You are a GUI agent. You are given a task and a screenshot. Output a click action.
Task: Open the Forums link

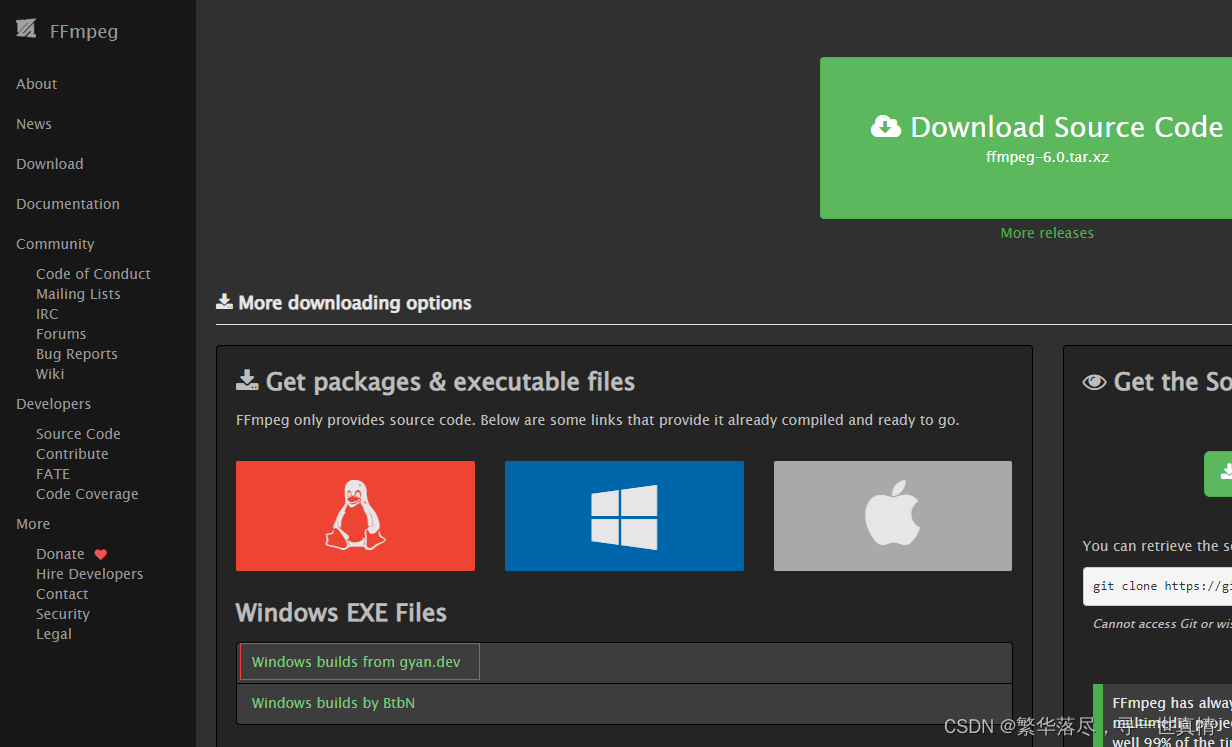click(61, 334)
